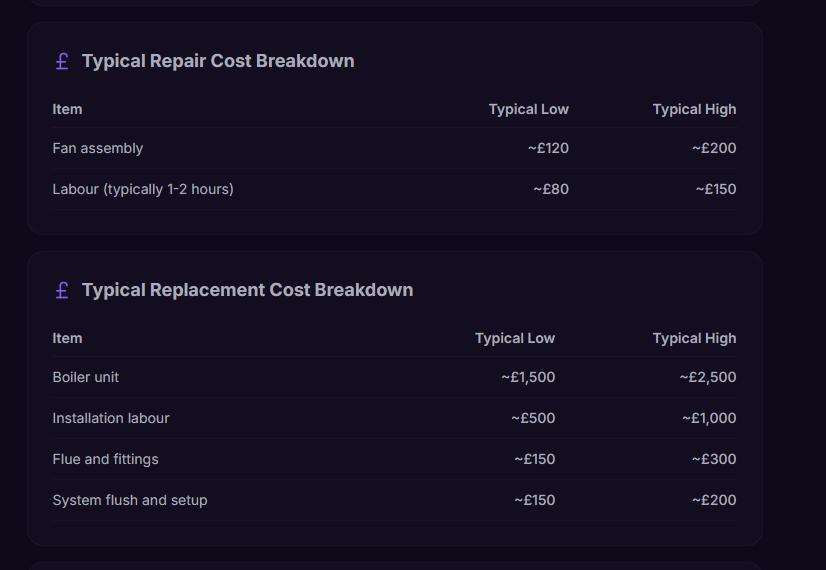
Task: Select the Boiler unit row label
Action: click(86, 377)
